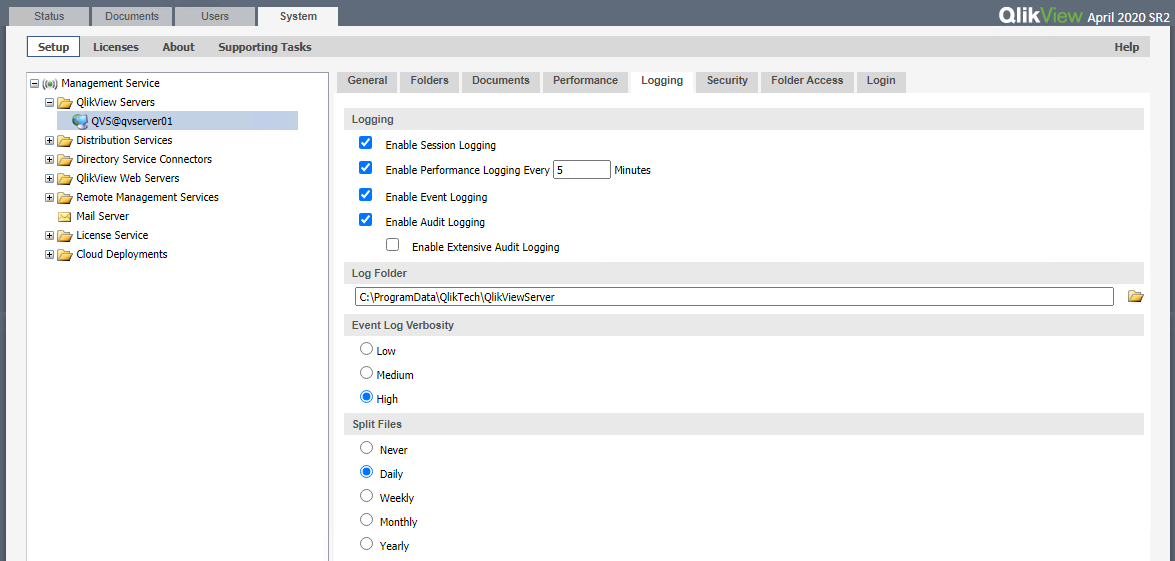1175x561 pixels.
Task: Set Split Files to Yearly
Action: click(366, 544)
